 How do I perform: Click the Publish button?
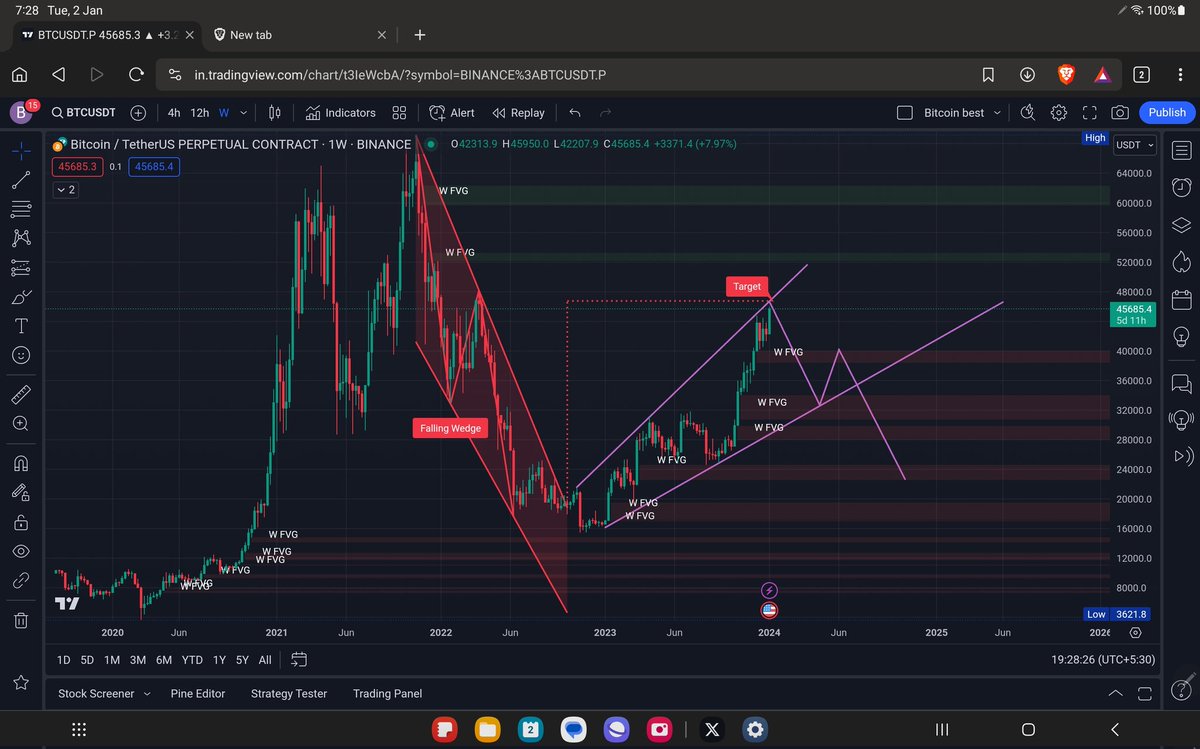tap(1167, 113)
